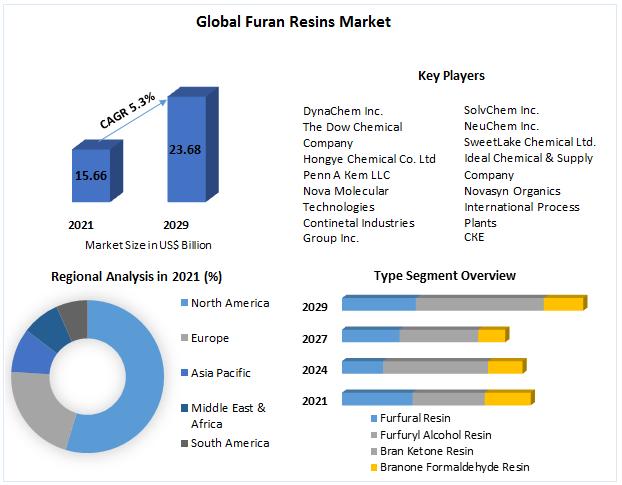Click the Furfural Resin legend swatch

[374, 418]
